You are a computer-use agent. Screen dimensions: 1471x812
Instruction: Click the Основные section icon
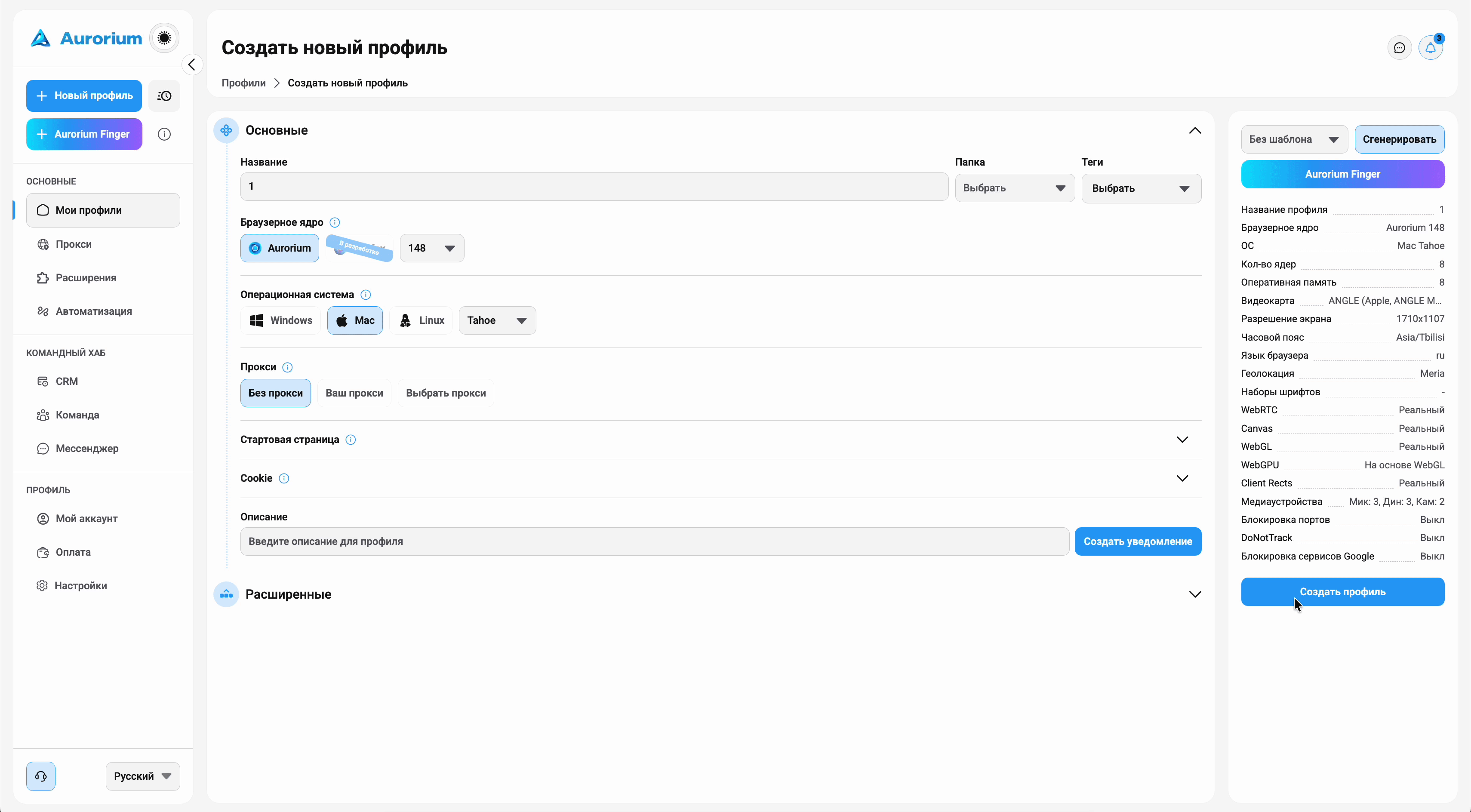tap(226, 131)
